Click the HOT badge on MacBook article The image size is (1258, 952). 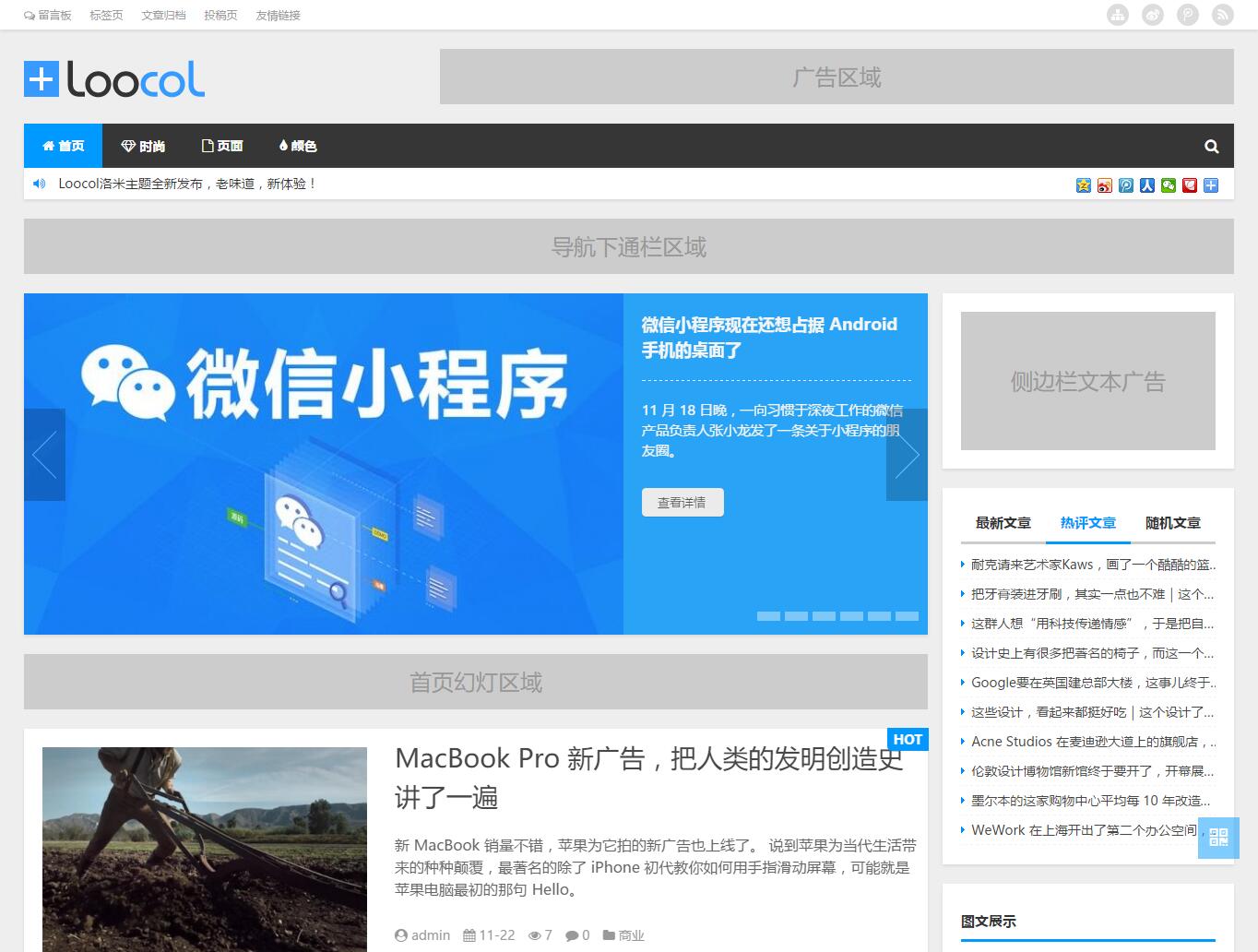click(908, 739)
